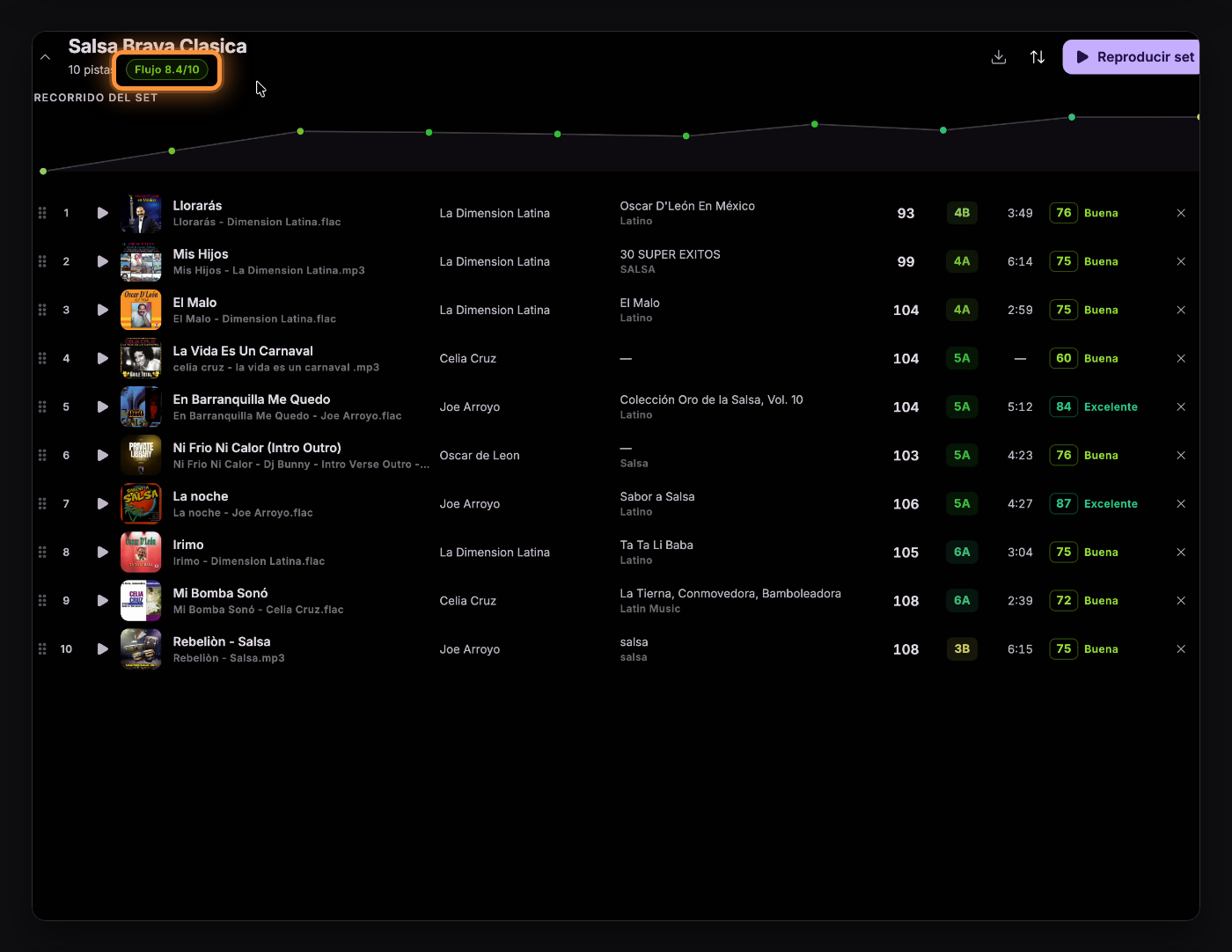Click the drag handle for Irimo

coord(42,552)
